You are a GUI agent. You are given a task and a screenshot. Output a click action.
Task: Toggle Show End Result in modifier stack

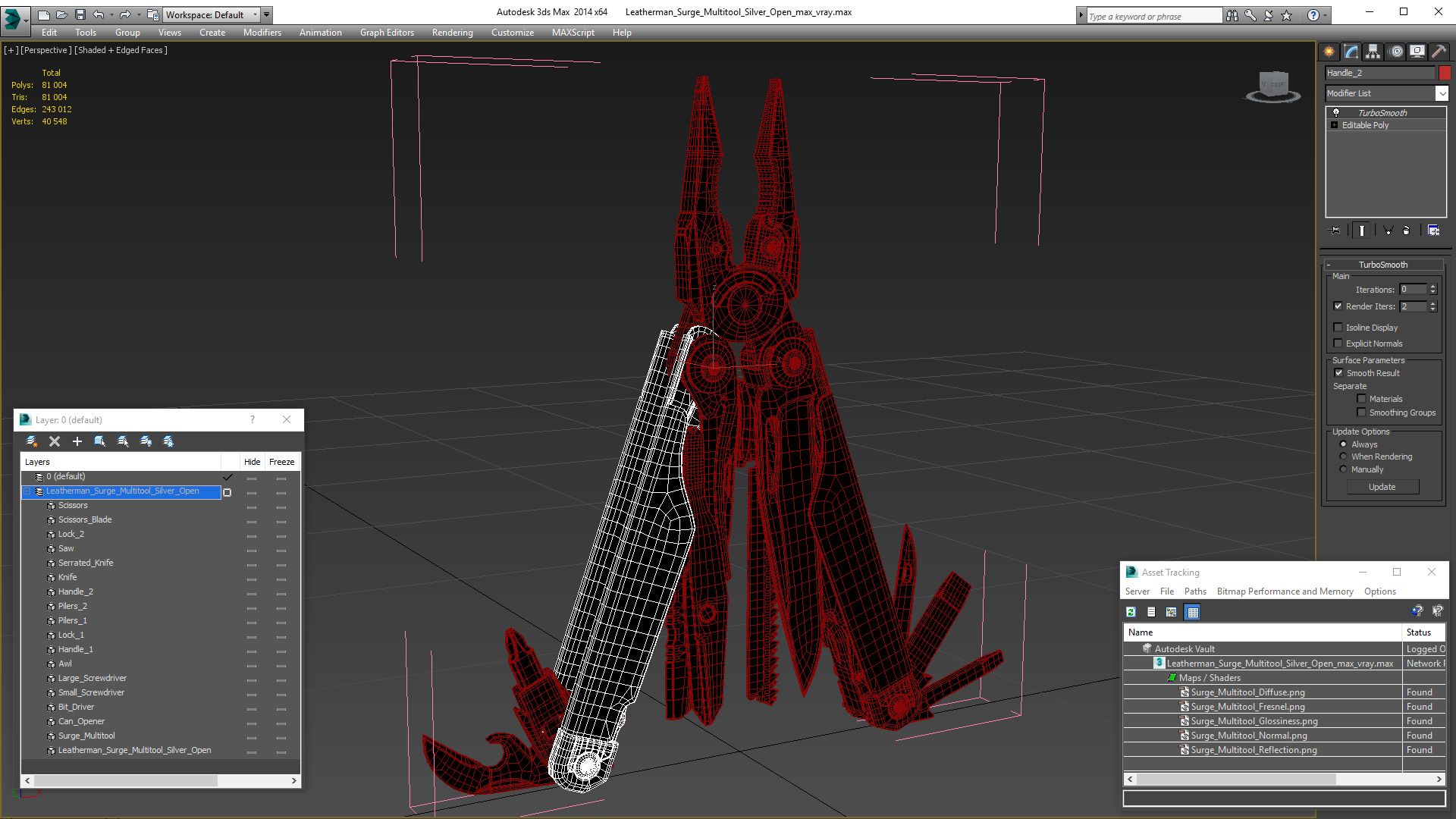click(x=1362, y=231)
